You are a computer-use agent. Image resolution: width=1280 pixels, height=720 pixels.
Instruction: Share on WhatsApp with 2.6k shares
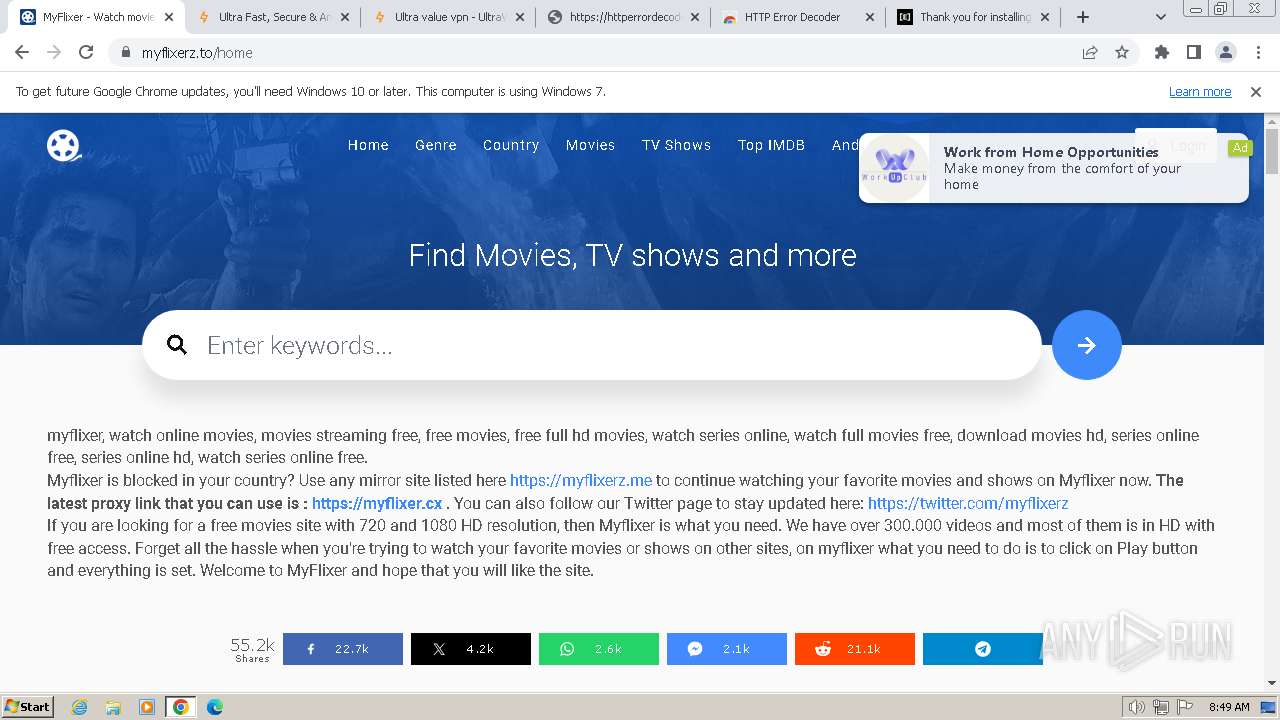point(599,649)
